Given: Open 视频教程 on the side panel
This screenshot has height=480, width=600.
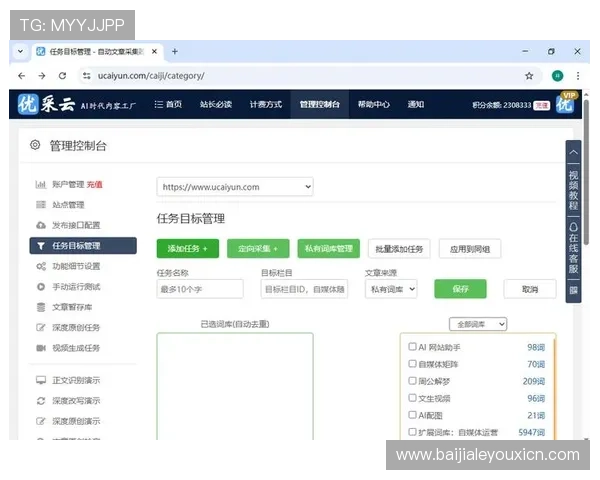Looking at the screenshot, I should coord(573,190).
